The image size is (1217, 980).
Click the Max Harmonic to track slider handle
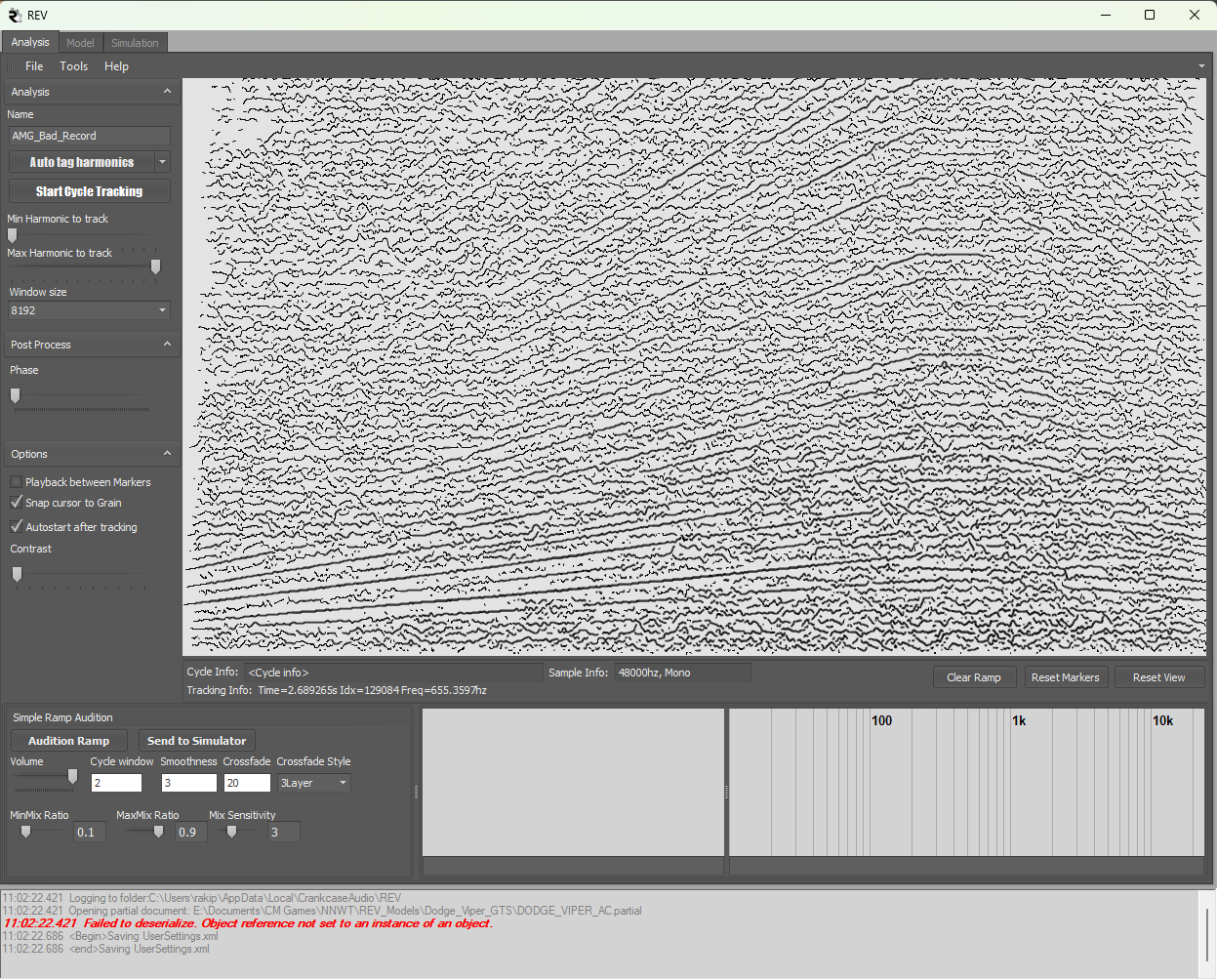(155, 266)
